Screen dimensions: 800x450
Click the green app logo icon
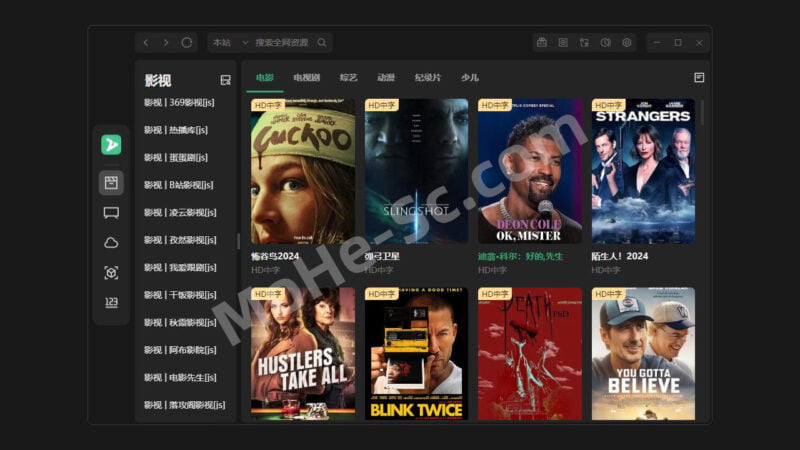point(111,145)
